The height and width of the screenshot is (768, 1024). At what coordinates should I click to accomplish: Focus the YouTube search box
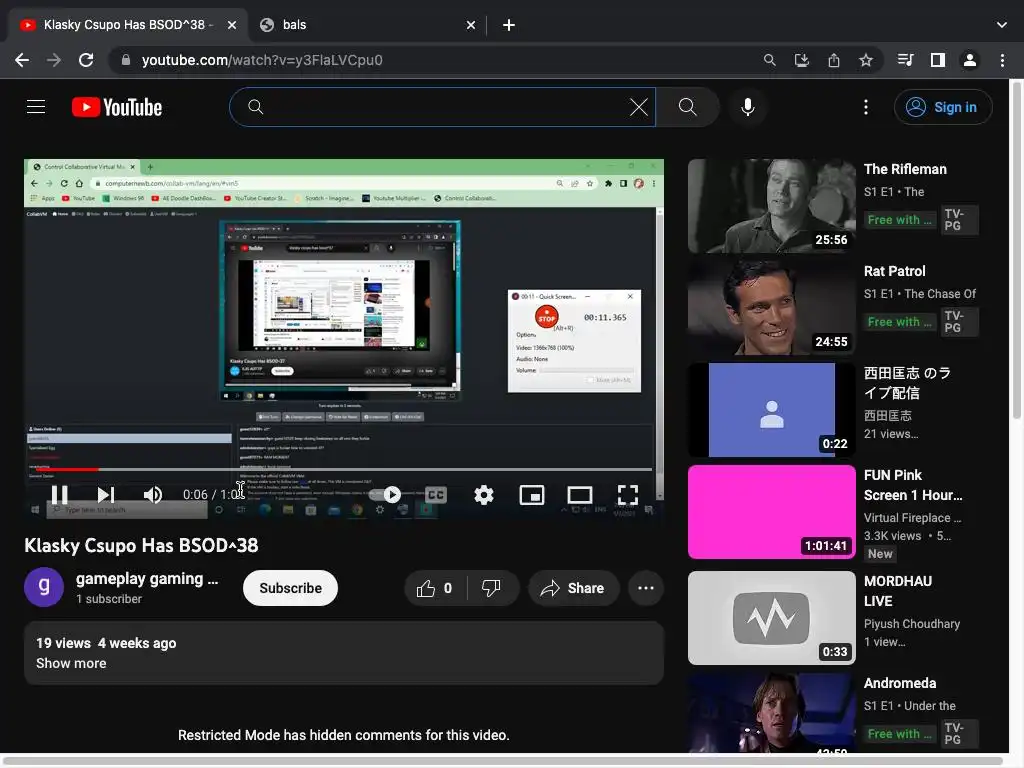[441, 107]
